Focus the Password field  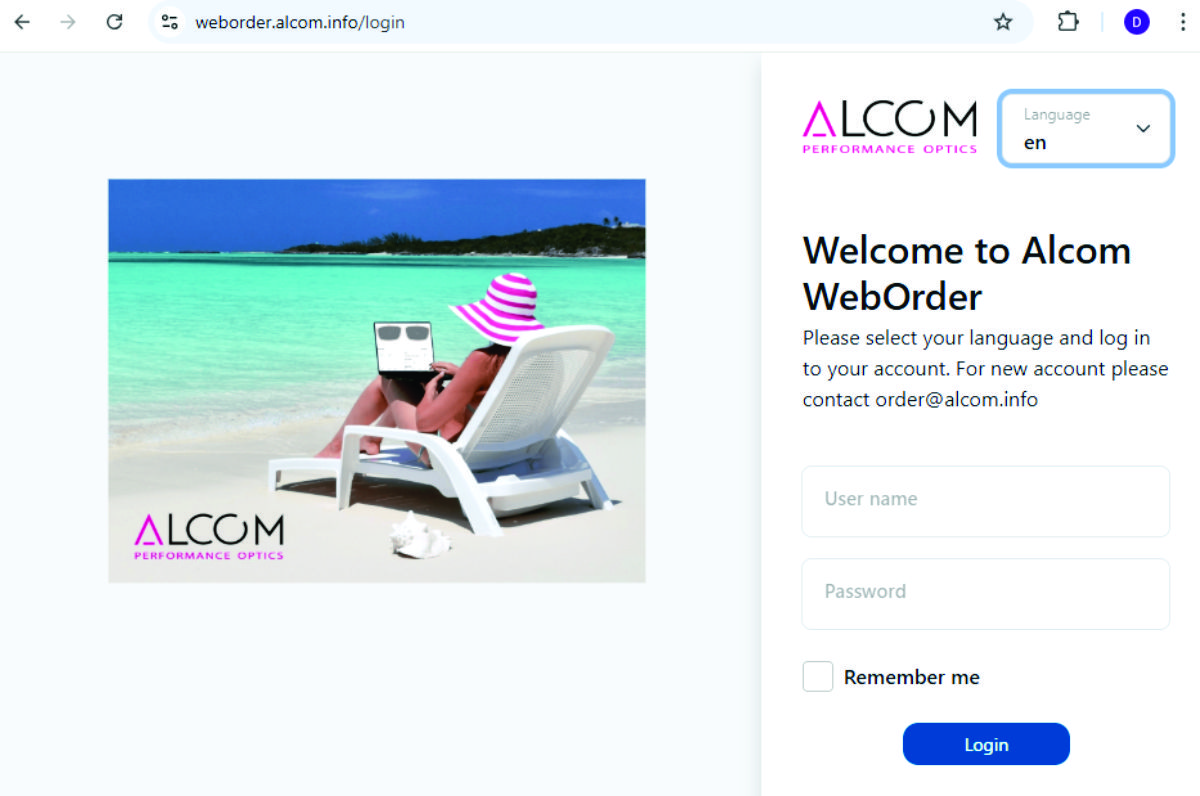pos(986,594)
